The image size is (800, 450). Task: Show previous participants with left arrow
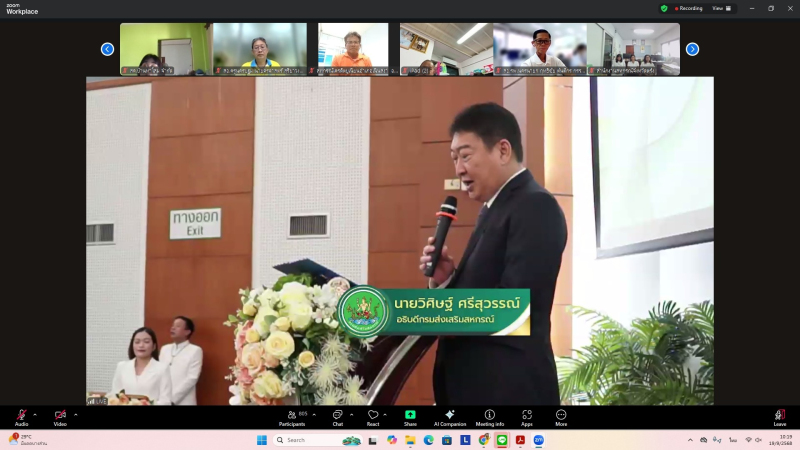(107, 49)
